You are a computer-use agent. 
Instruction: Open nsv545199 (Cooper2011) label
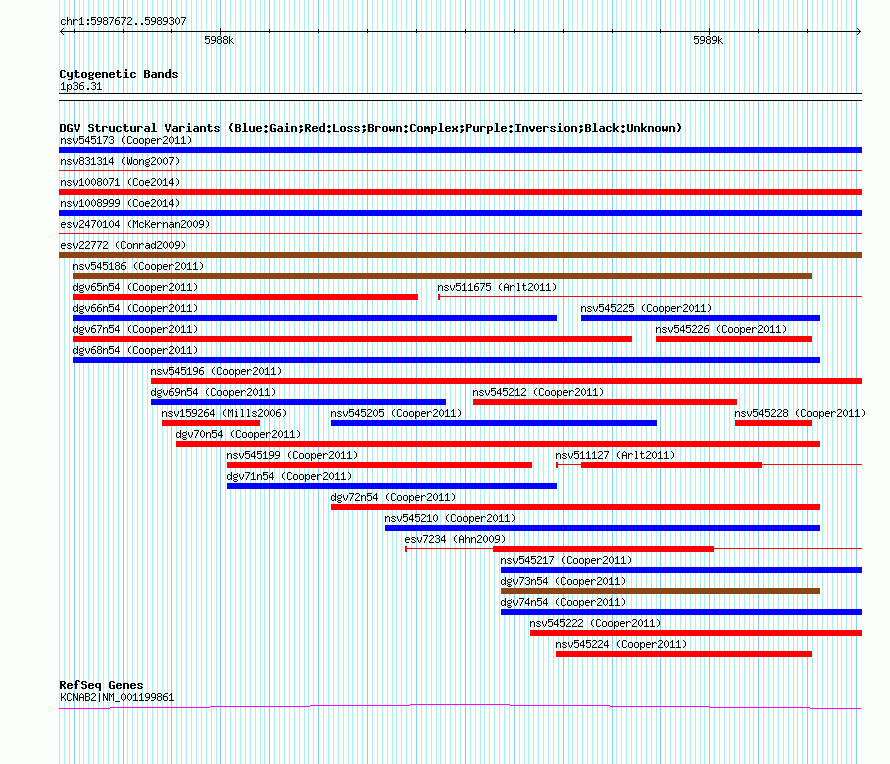click(292, 455)
